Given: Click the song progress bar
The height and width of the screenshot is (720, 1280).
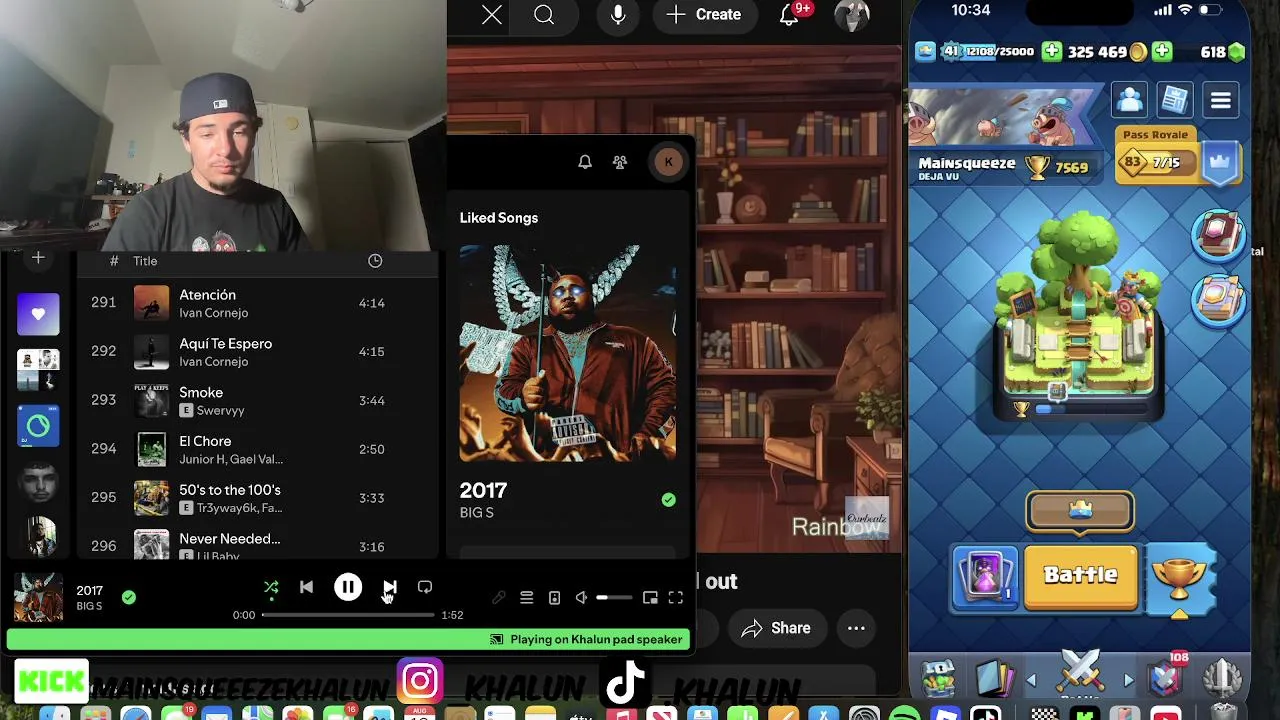Looking at the screenshot, I should click(348, 615).
